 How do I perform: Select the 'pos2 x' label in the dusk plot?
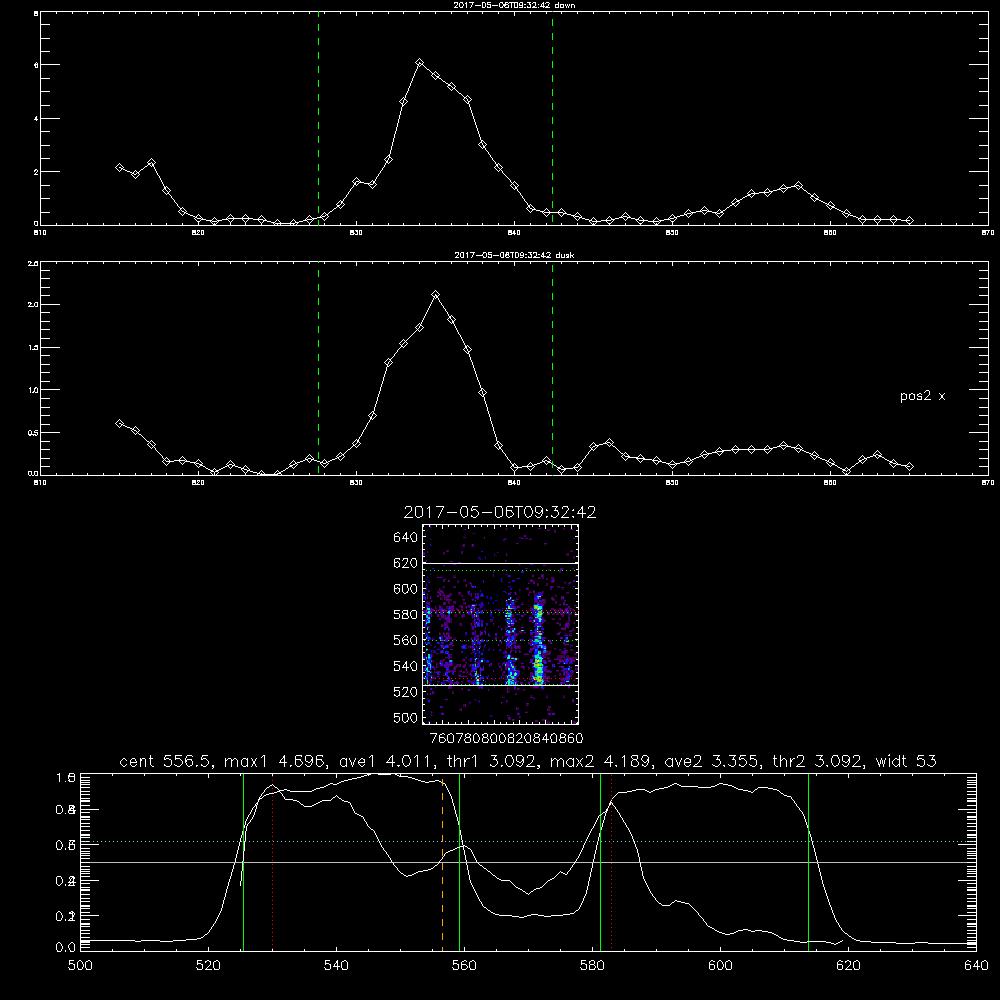point(922,396)
